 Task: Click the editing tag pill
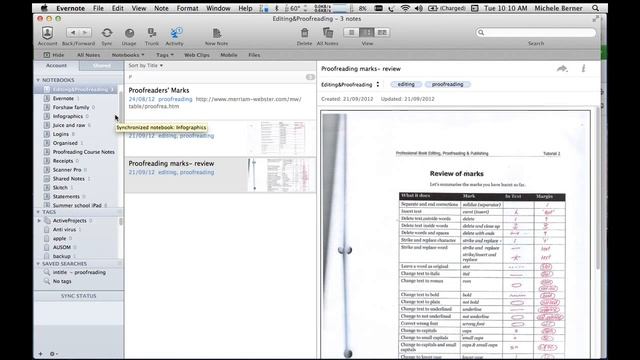tap(406, 84)
